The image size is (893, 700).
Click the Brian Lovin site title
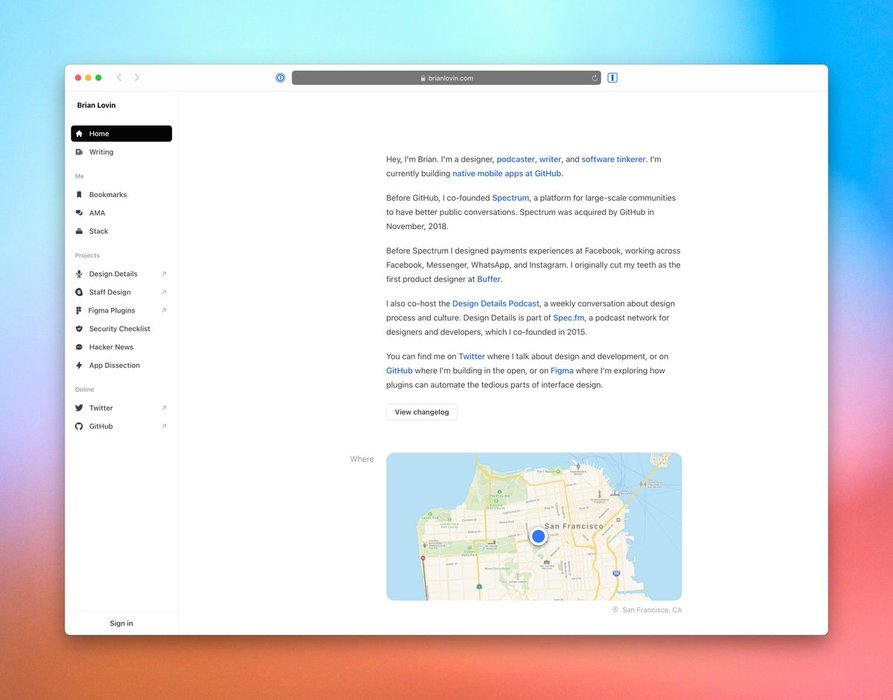[x=96, y=105]
